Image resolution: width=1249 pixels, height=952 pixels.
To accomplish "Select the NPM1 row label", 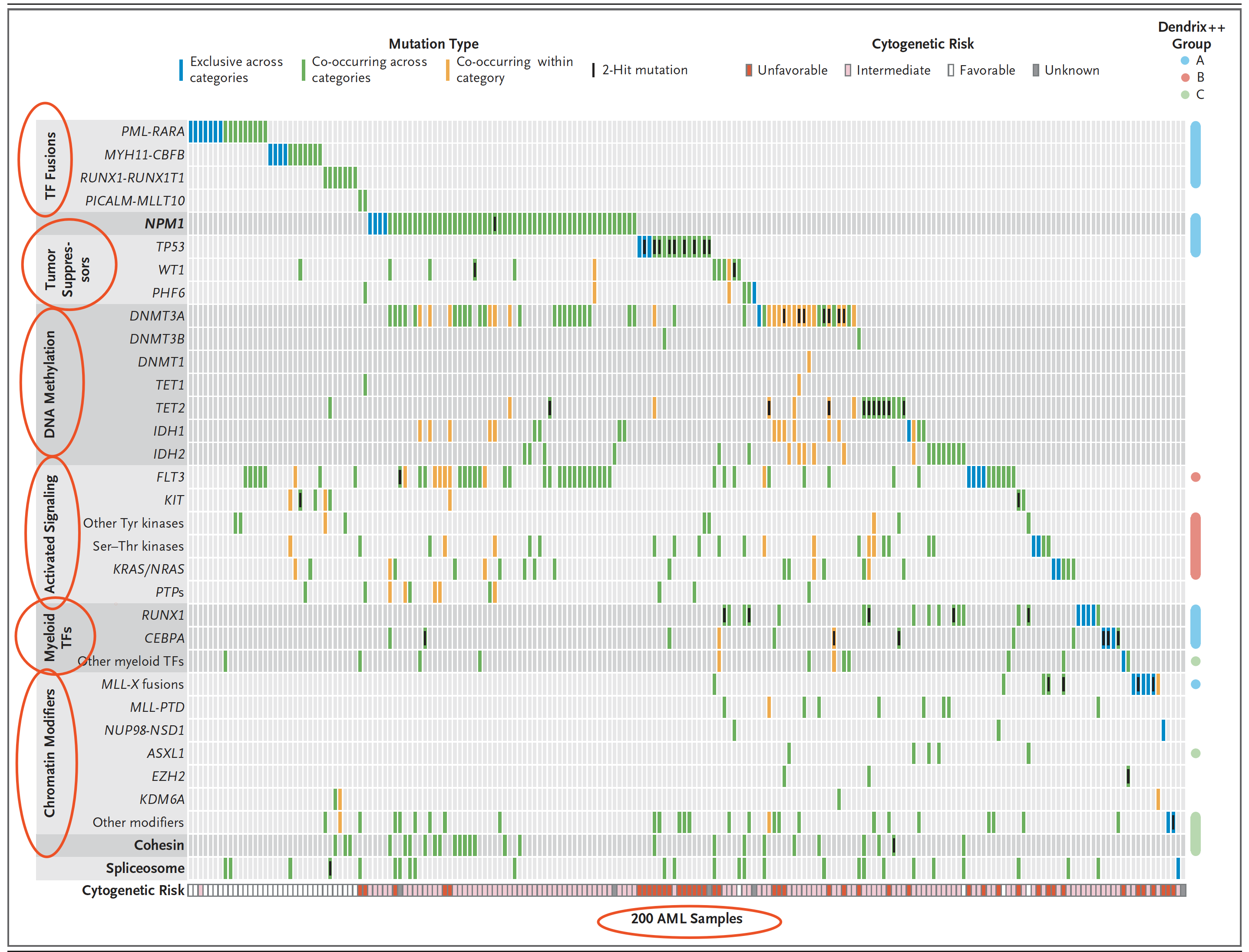I will [164, 224].
